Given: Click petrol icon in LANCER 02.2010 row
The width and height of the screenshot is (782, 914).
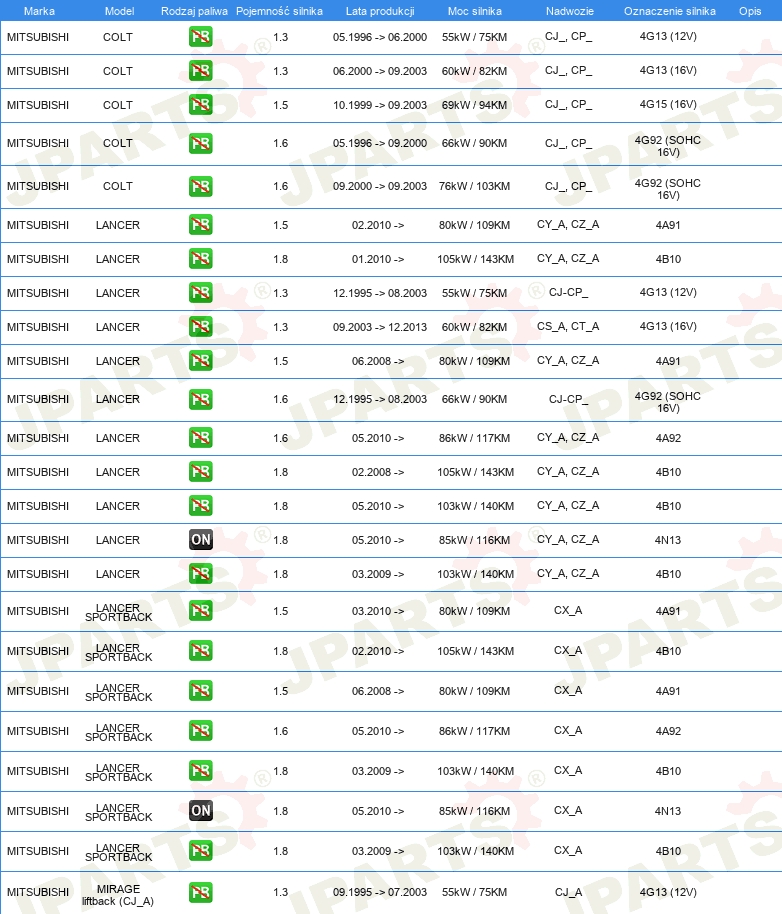Looking at the screenshot, I should point(200,224).
